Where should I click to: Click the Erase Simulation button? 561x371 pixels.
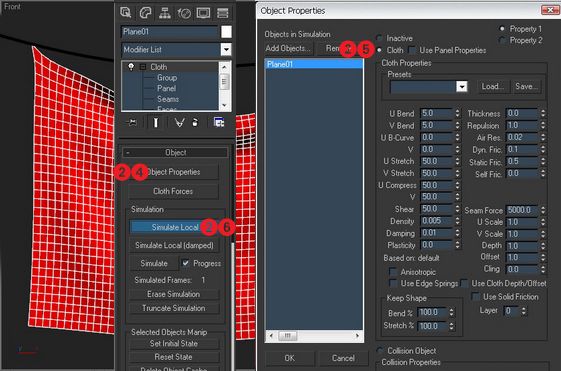(x=174, y=294)
